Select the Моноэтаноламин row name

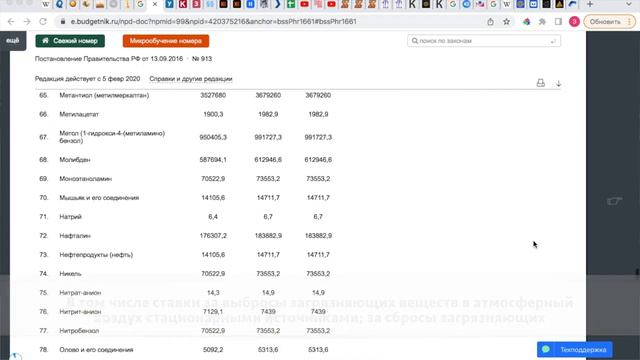(85, 179)
